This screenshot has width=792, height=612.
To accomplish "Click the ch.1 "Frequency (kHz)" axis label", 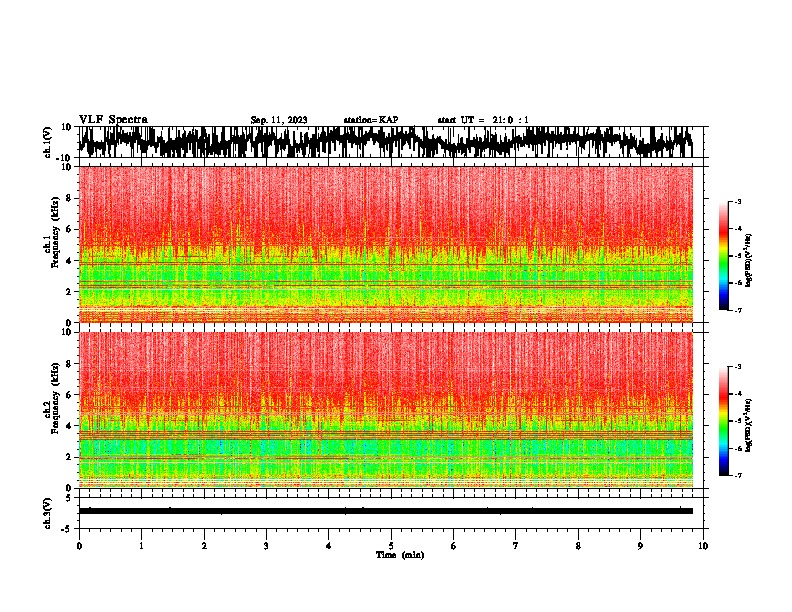I will (55, 232).
